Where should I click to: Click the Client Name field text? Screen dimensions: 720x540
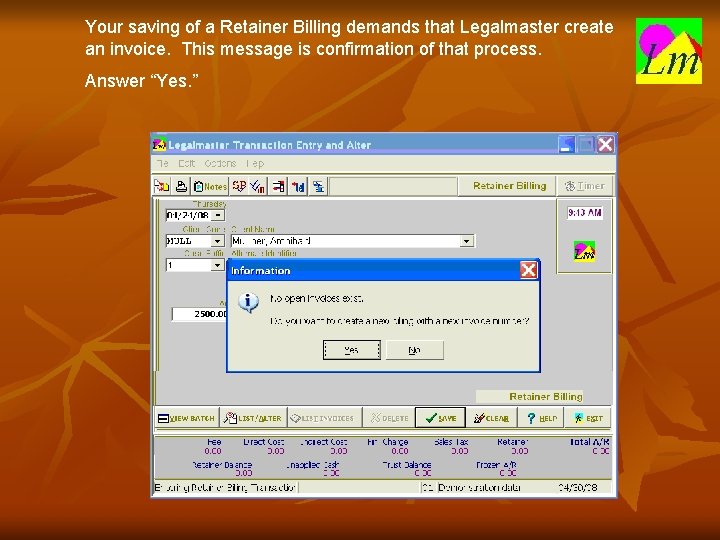345,241
